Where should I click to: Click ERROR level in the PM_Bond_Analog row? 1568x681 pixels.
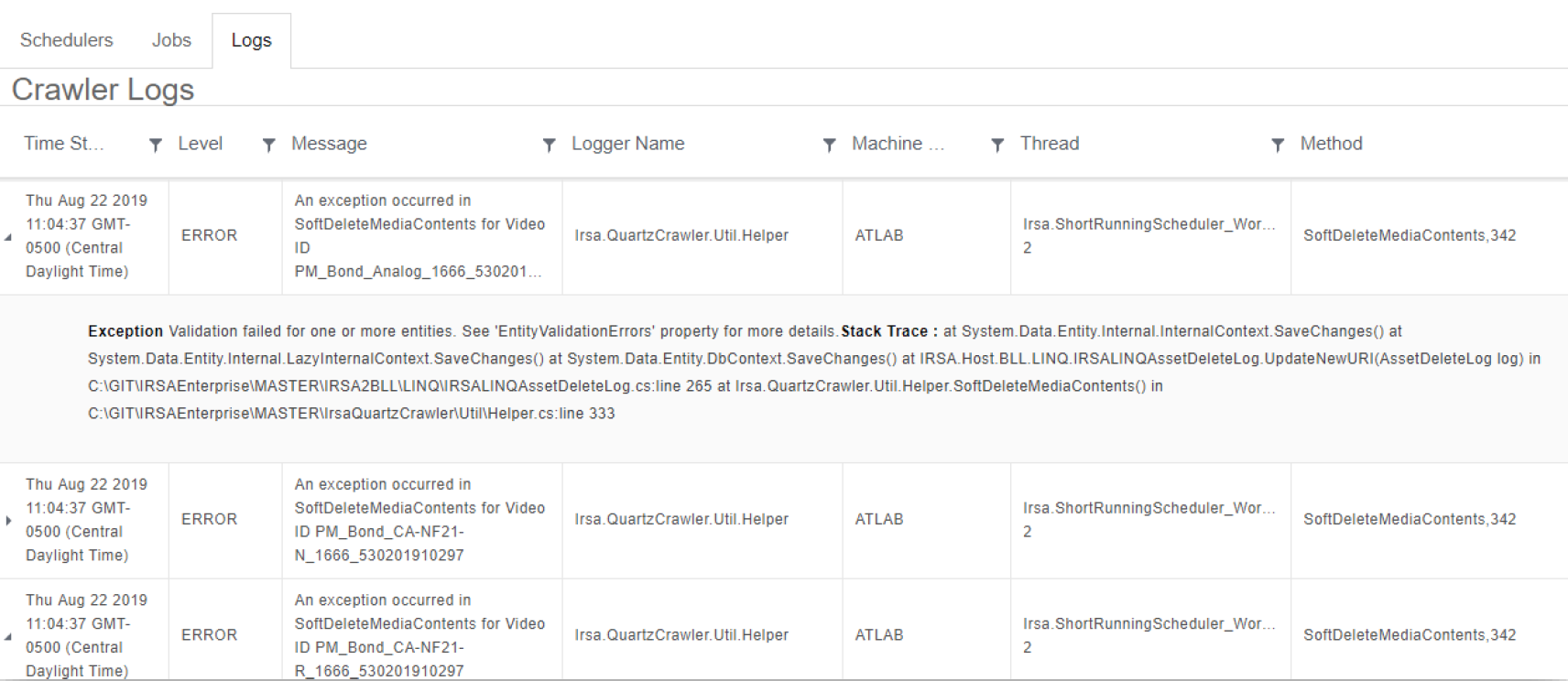(x=209, y=235)
